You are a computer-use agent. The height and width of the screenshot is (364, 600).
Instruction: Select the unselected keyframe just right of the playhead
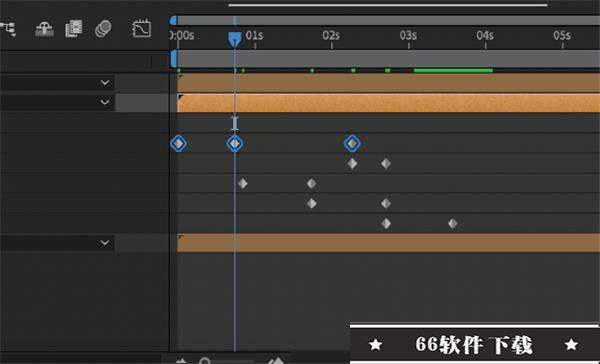tap(243, 184)
